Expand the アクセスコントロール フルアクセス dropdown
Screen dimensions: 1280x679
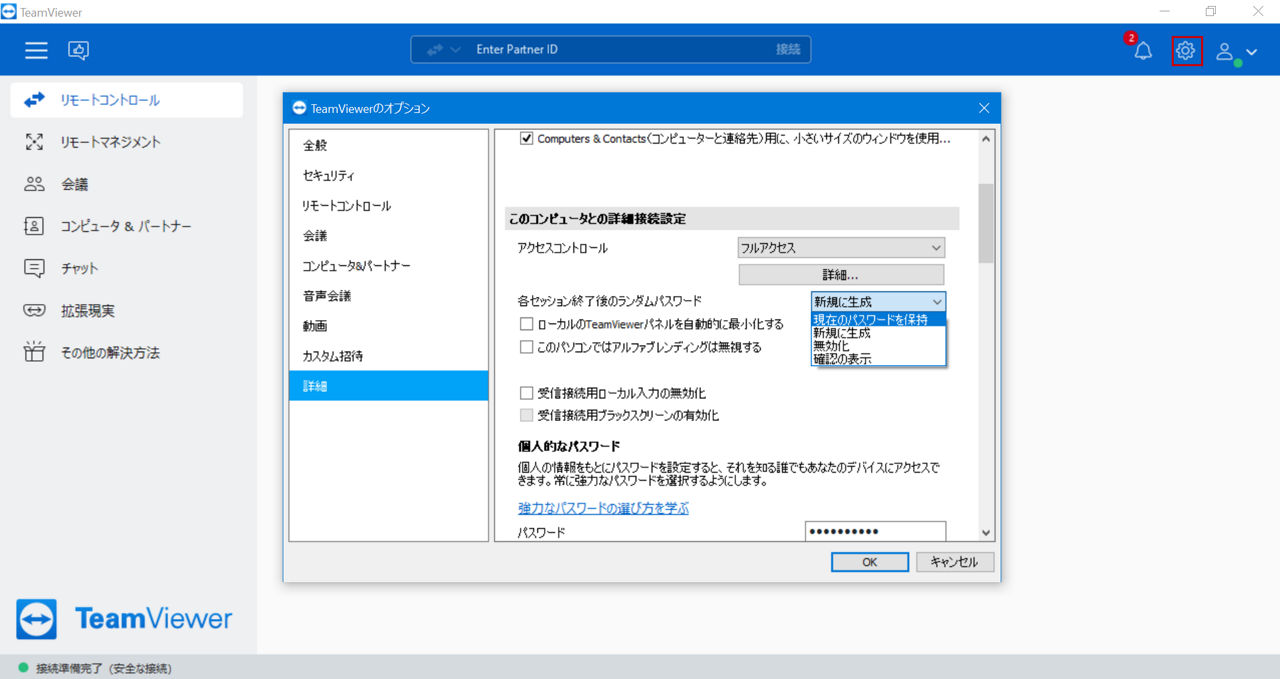pos(842,247)
